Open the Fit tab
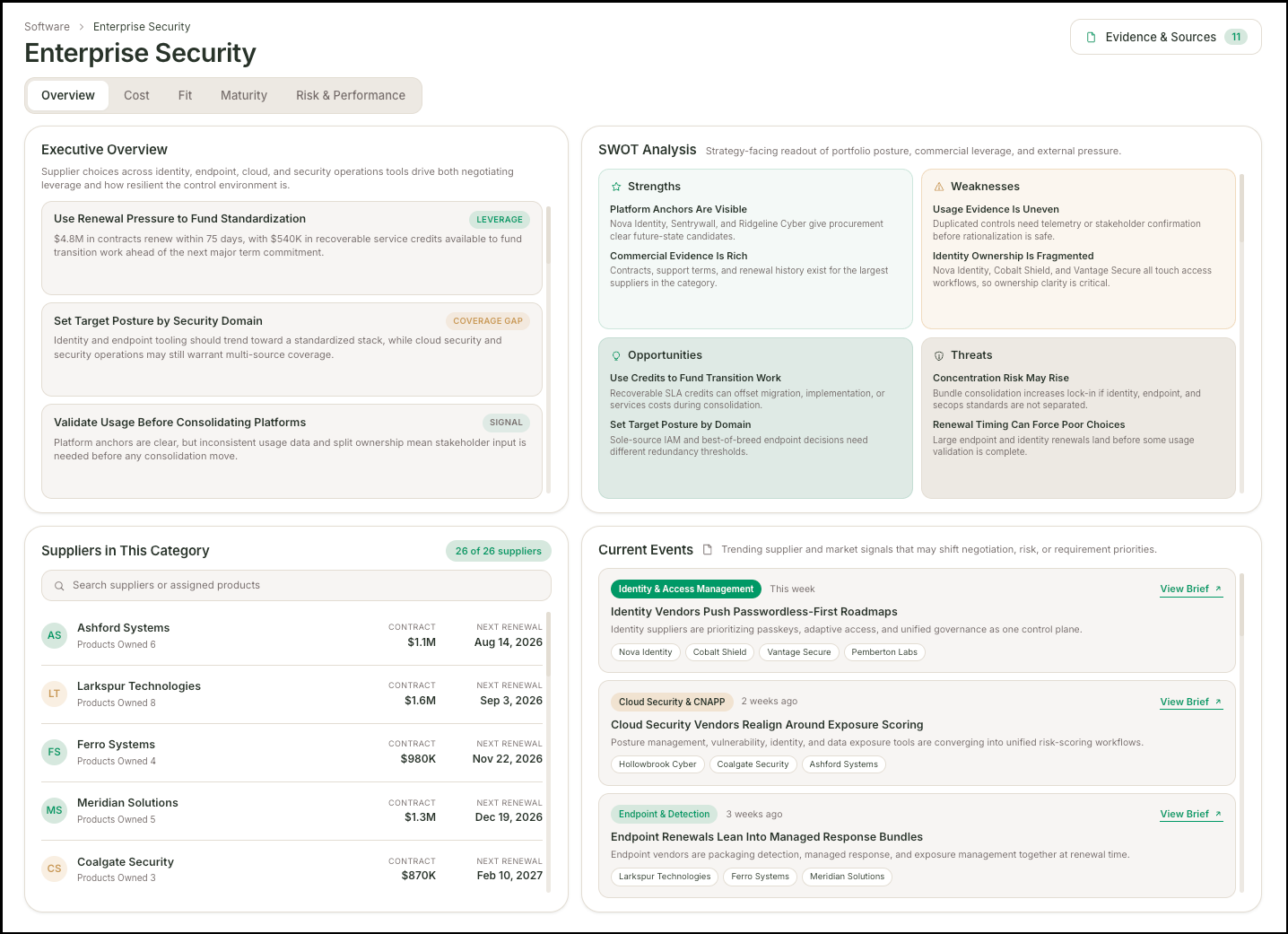Viewport: 1288px width, 934px height. coord(185,95)
